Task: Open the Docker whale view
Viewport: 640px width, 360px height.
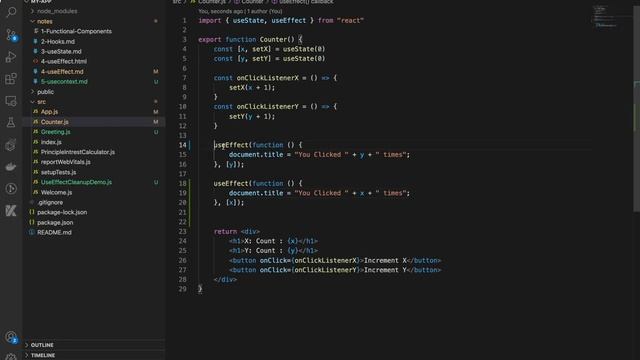Action: click(11, 167)
